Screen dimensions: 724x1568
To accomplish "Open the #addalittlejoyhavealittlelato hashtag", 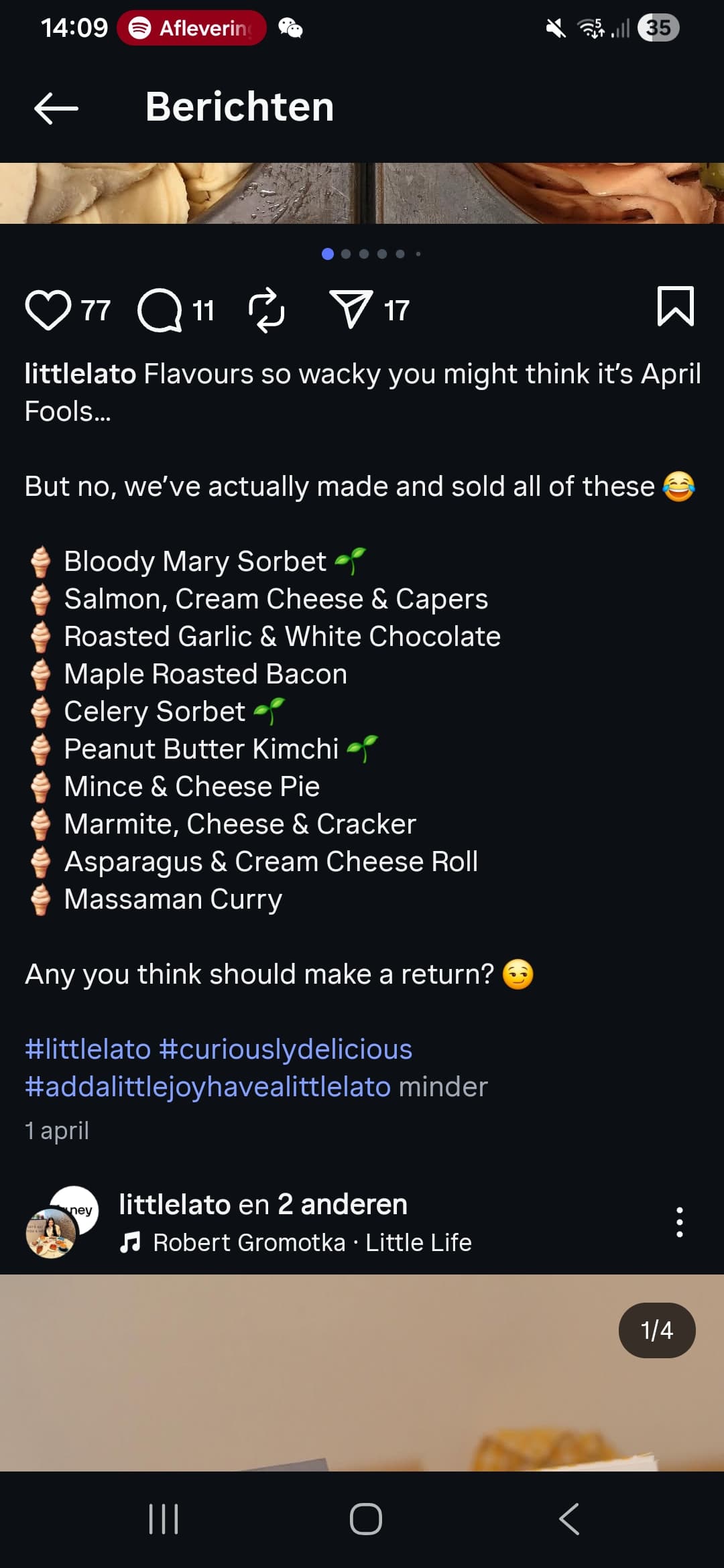I will [208, 1087].
